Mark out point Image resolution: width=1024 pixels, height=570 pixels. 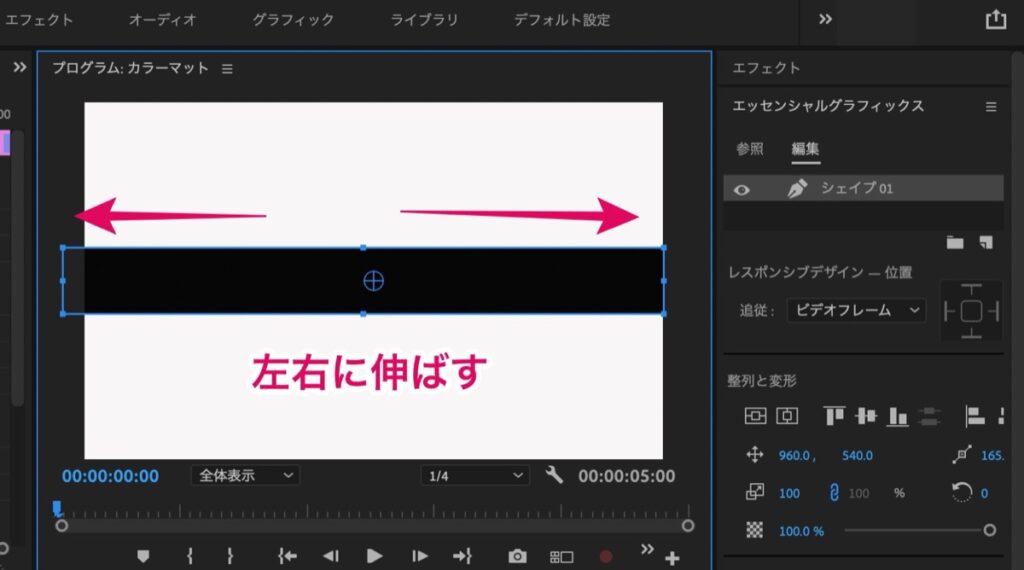(229, 556)
